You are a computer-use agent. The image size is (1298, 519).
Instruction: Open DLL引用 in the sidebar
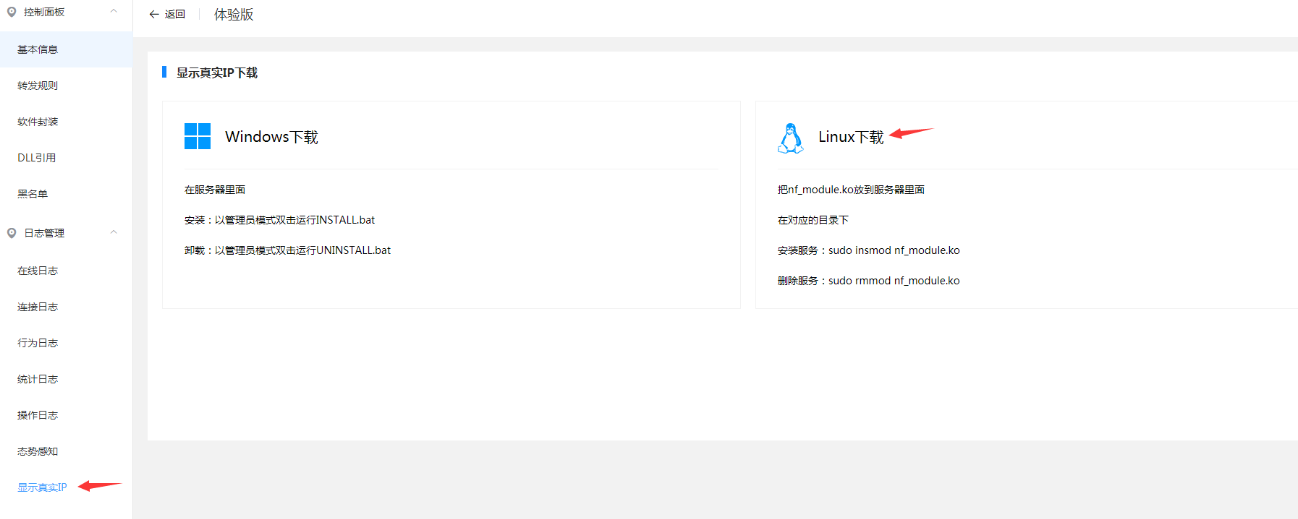coord(66,157)
